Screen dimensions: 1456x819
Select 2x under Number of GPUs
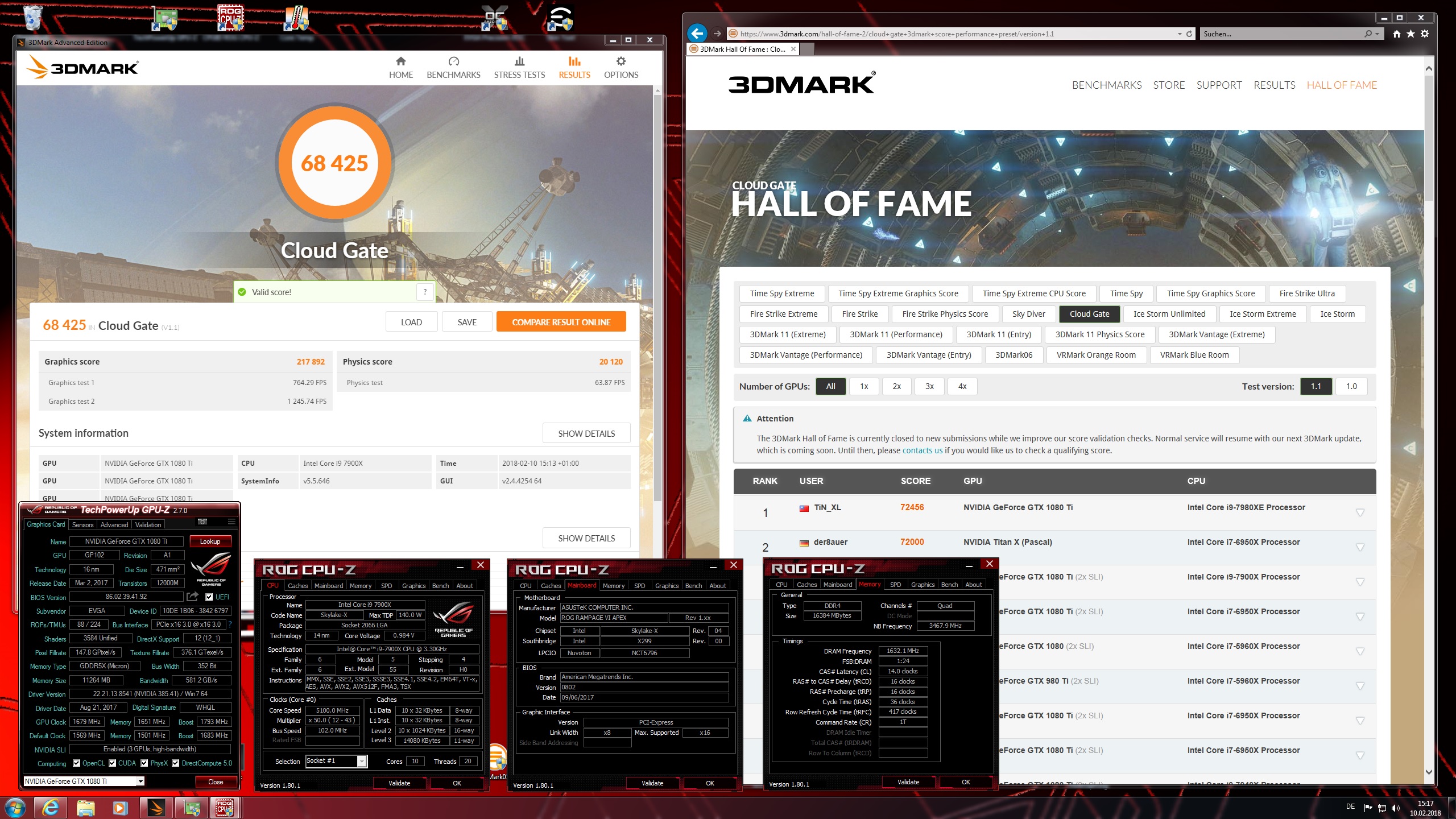point(897,386)
